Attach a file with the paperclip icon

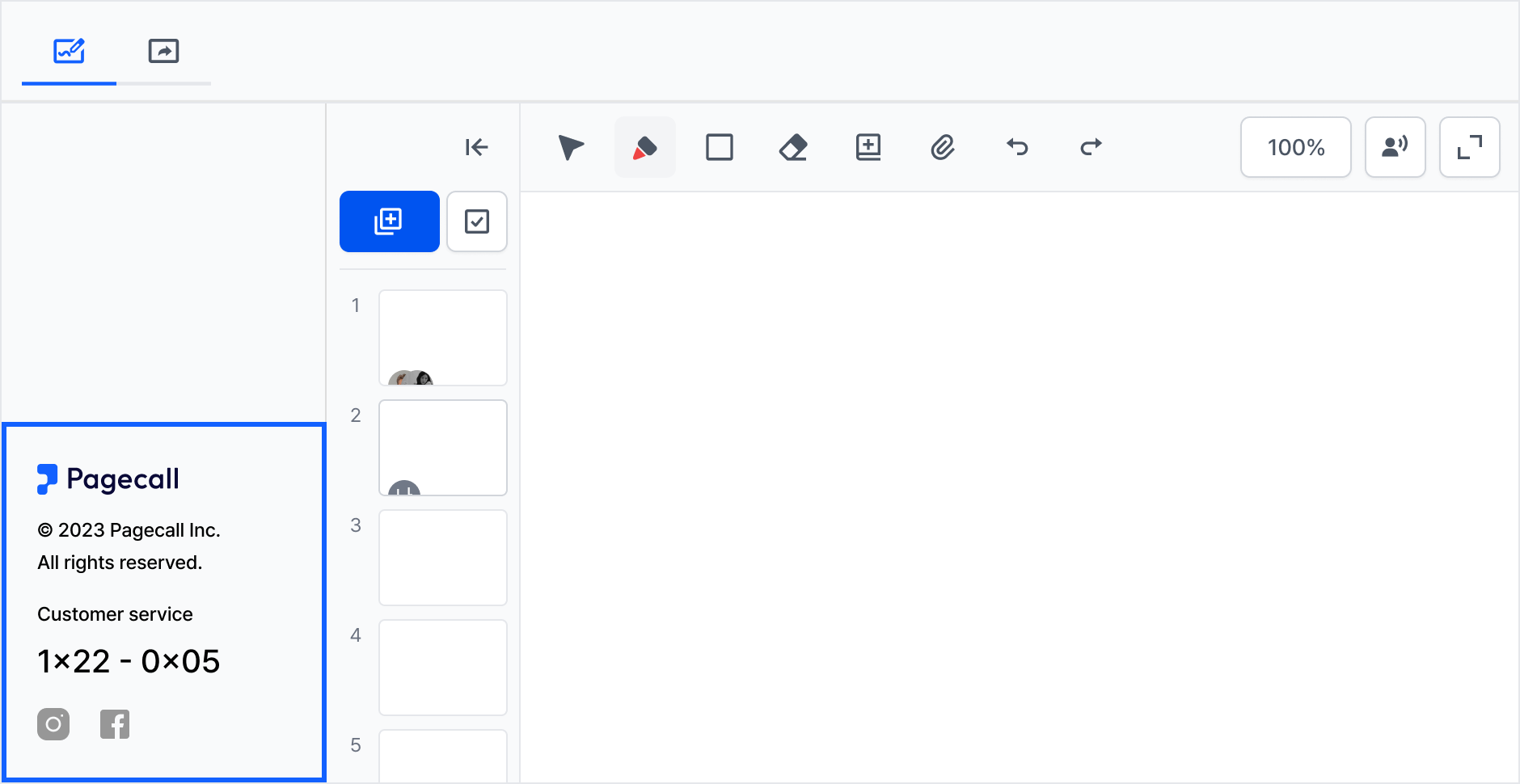943,147
